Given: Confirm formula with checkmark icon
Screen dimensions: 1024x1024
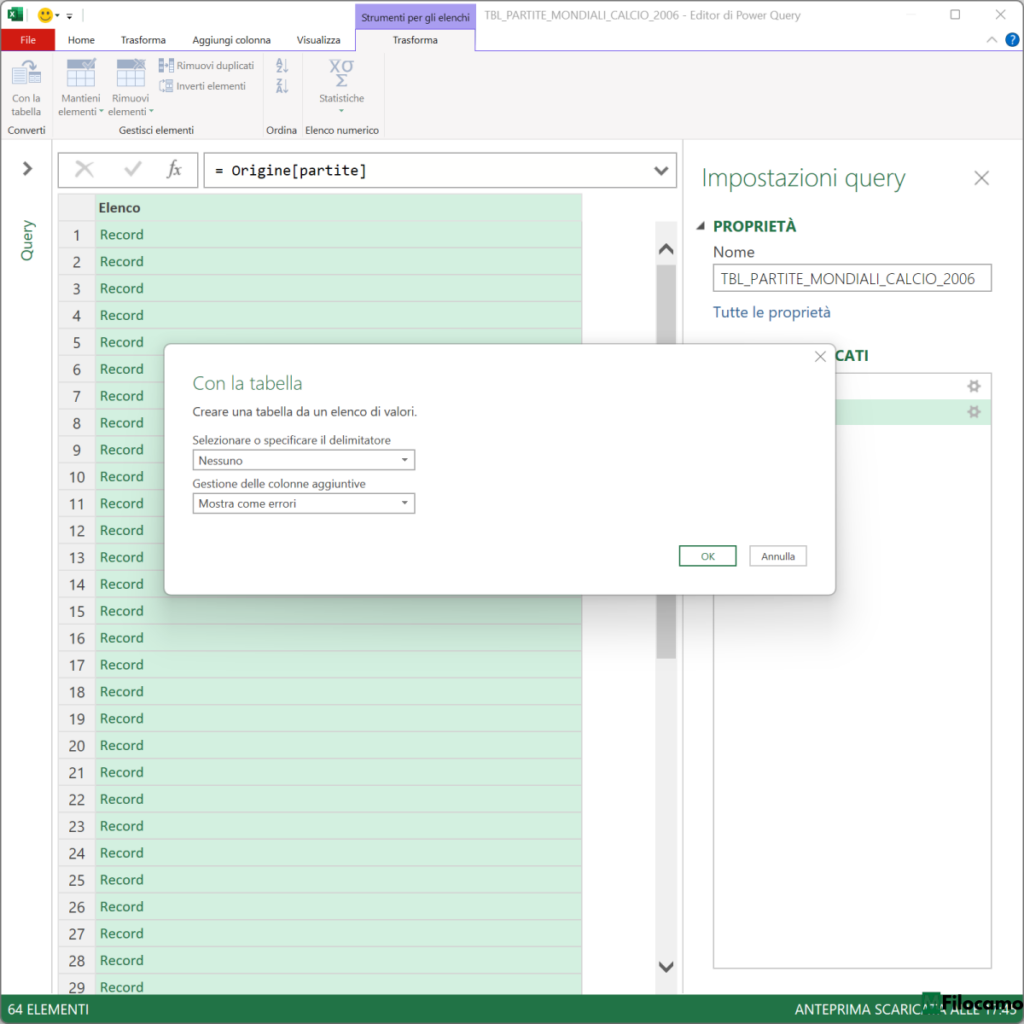Looking at the screenshot, I should (x=133, y=170).
